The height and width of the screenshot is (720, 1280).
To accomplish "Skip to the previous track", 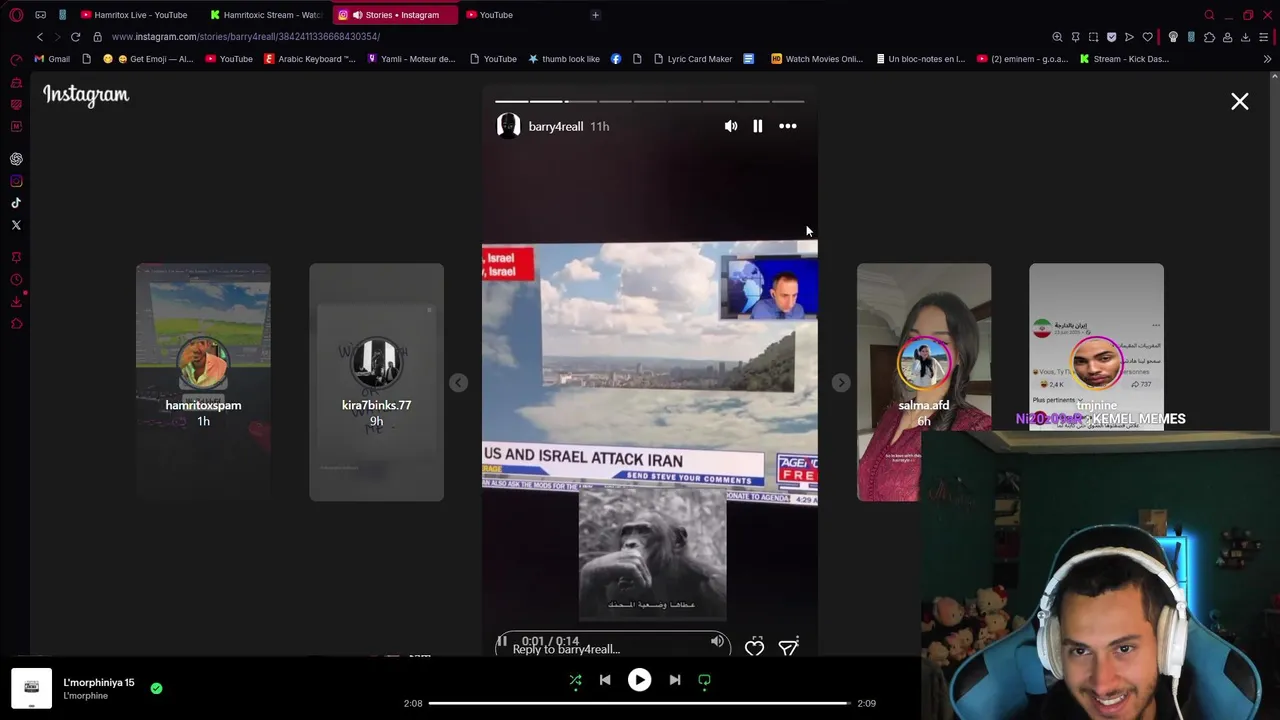I will pos(605,680).
